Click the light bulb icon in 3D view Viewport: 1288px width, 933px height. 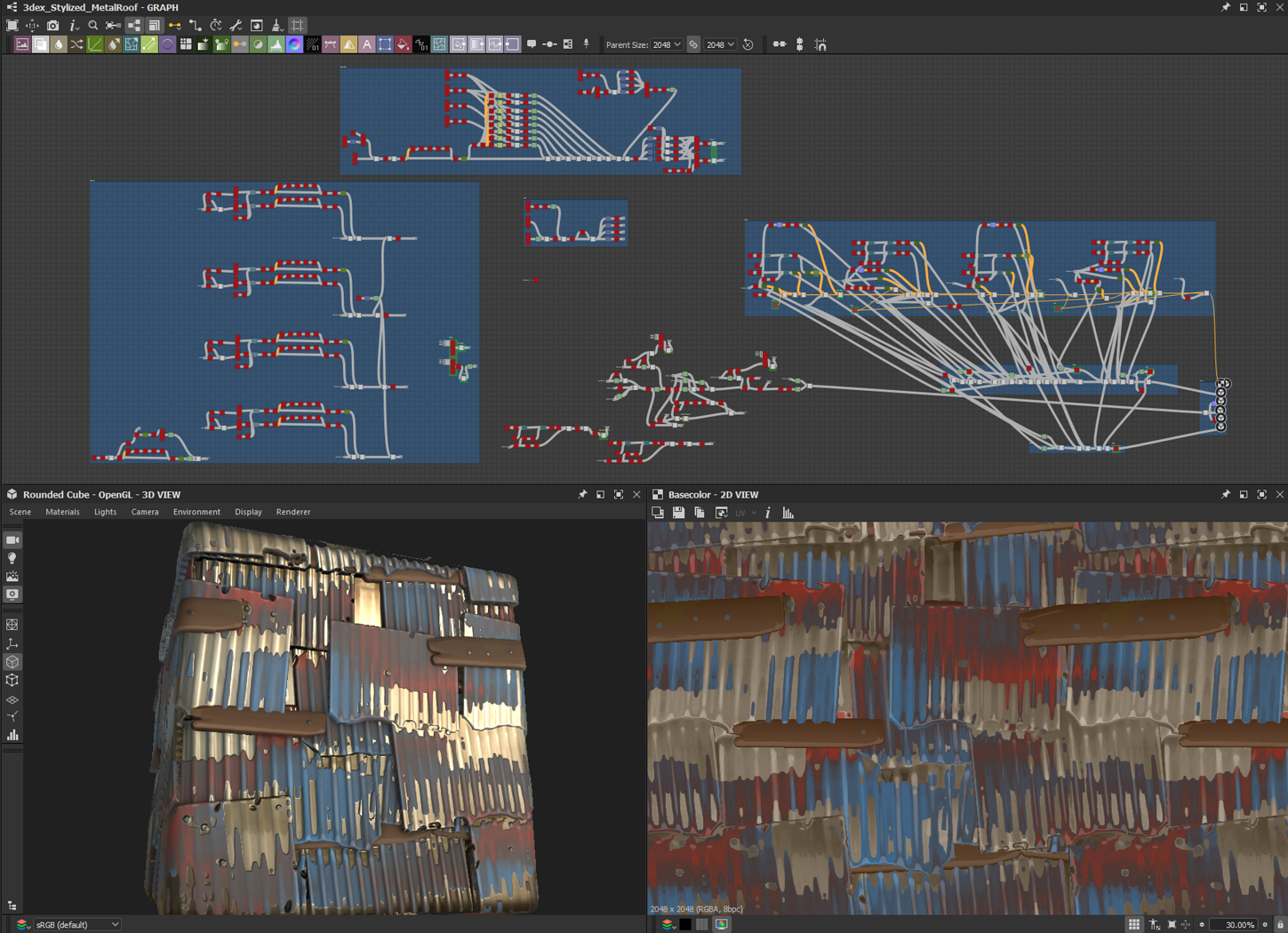click(x=12, y=558)
